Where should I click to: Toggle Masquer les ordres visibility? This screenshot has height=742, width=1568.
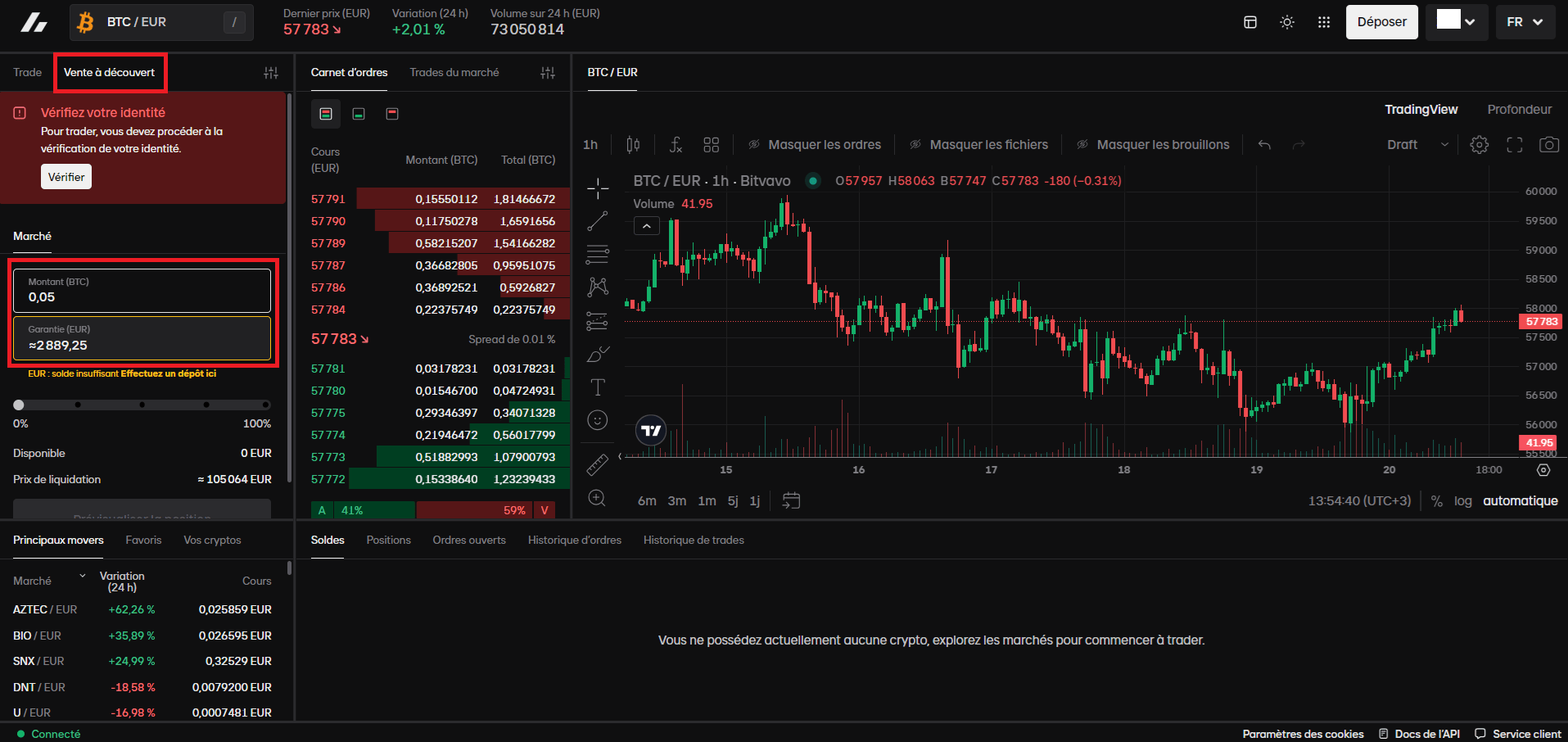(815, 145)
